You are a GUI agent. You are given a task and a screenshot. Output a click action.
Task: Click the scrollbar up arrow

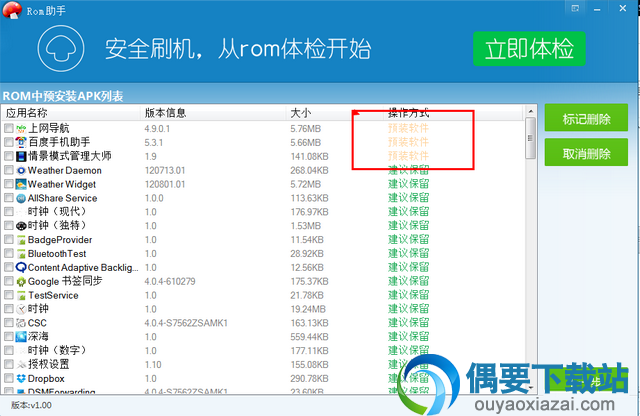pos(530,111)
